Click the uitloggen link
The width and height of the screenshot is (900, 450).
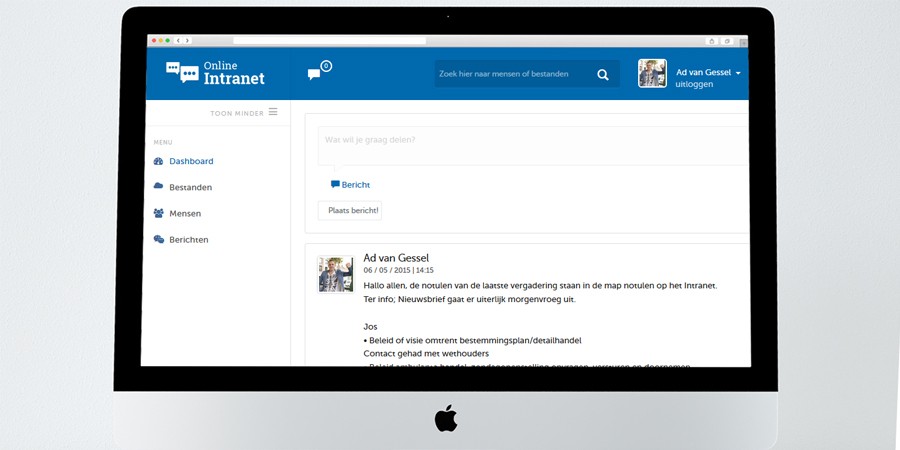click(x=694, y=84)
